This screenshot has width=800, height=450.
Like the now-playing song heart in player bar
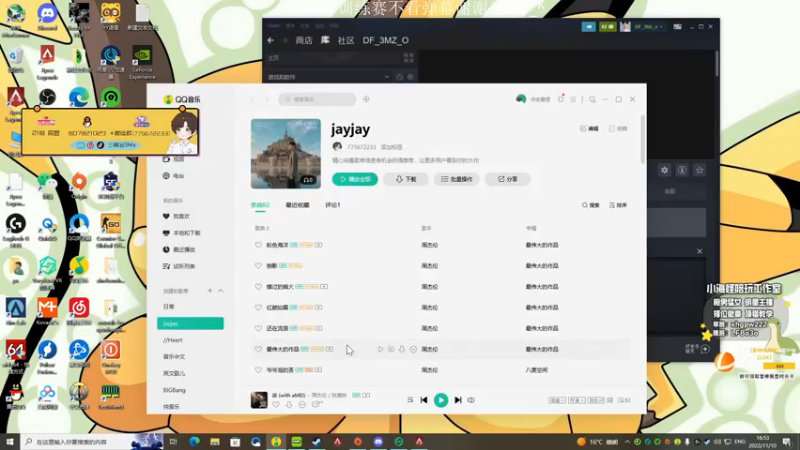276,405
